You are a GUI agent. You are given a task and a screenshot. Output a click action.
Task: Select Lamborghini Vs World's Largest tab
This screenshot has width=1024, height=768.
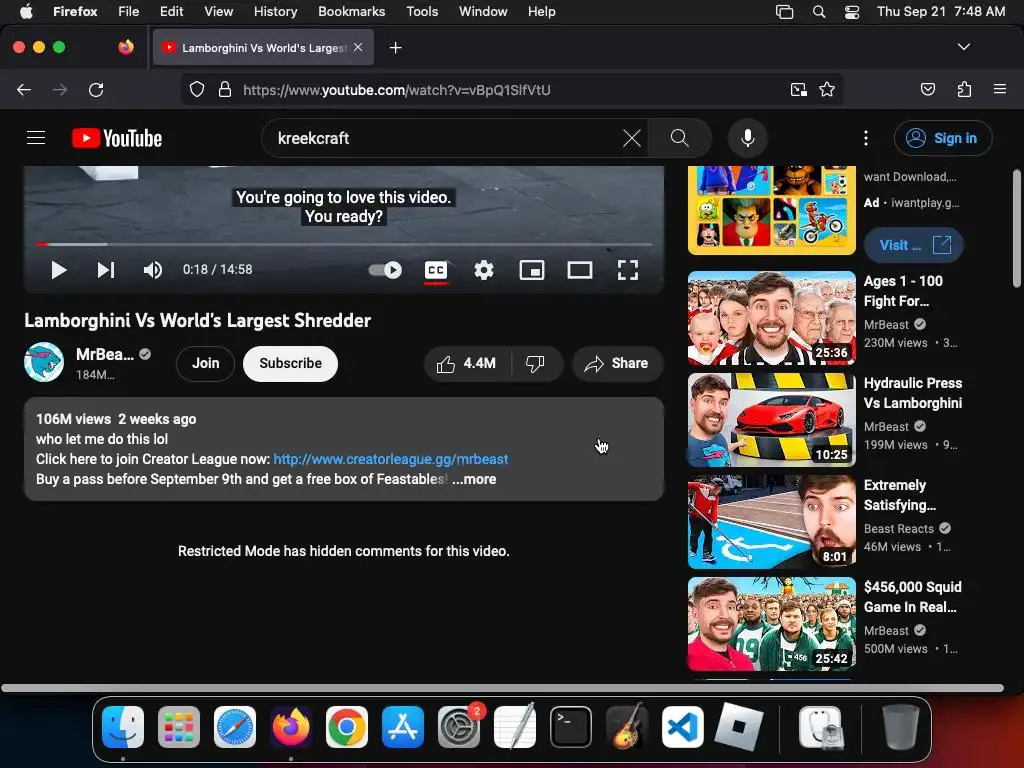click(x=263, y=48)
